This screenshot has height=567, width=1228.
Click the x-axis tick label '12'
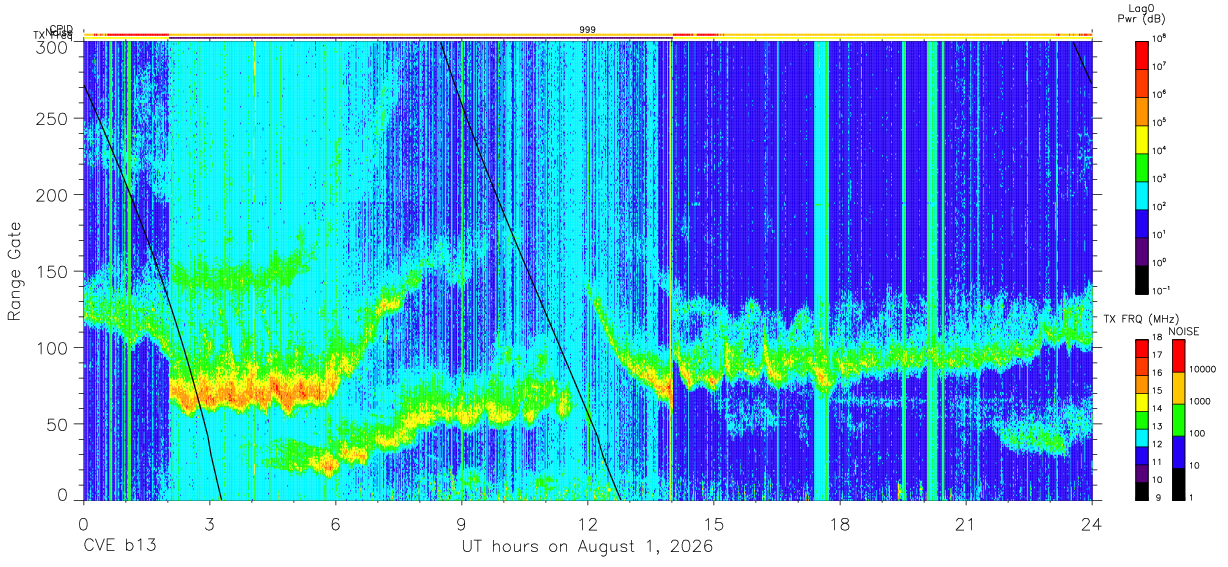[x=587, y=523]
